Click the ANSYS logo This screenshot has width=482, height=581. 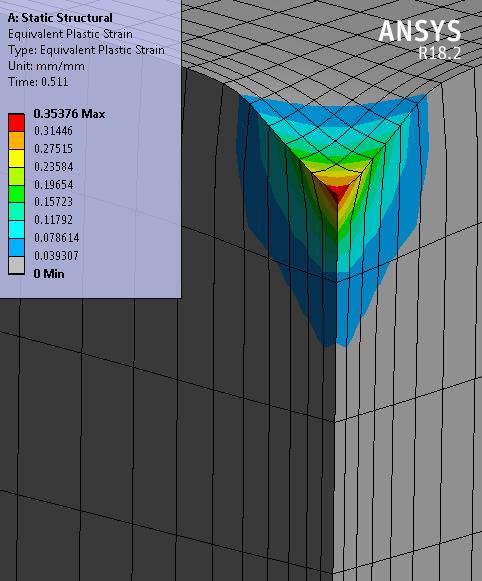[419, 31]
